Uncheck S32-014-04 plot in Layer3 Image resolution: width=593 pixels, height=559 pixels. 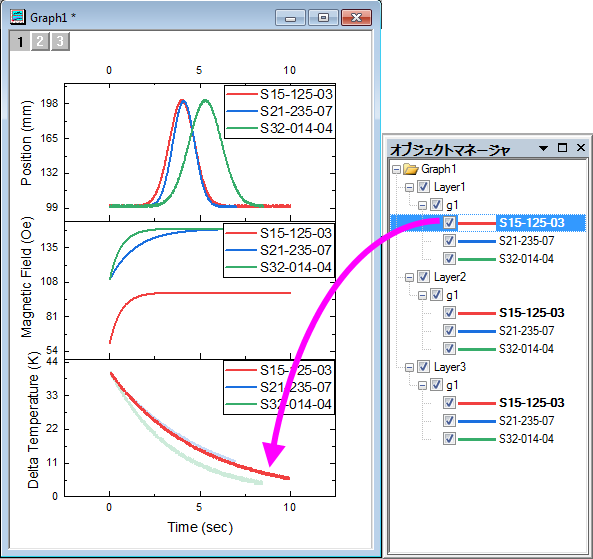point(449,439)
